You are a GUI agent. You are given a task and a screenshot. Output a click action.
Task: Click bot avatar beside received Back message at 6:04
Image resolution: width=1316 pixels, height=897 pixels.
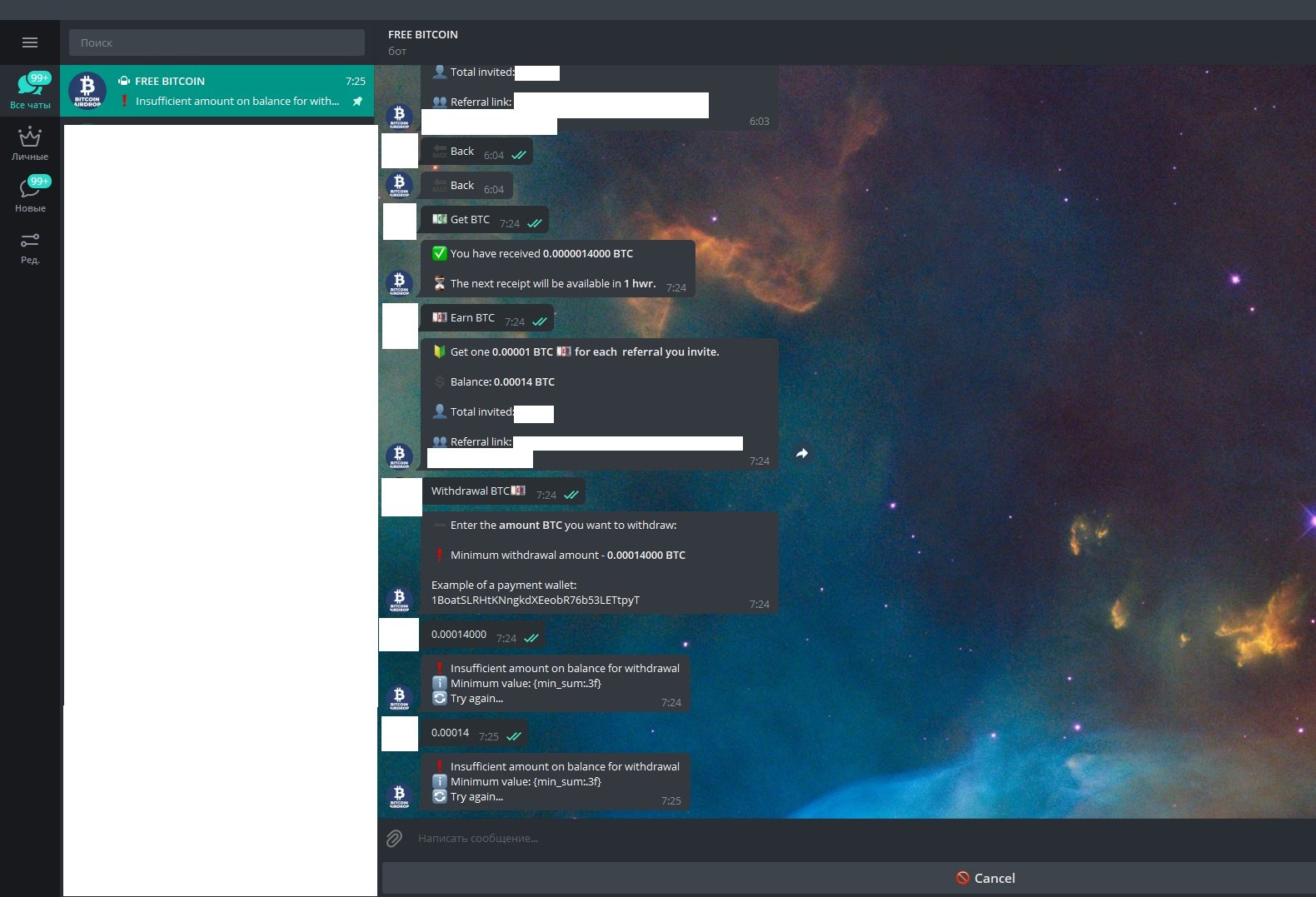coord(399,185)
